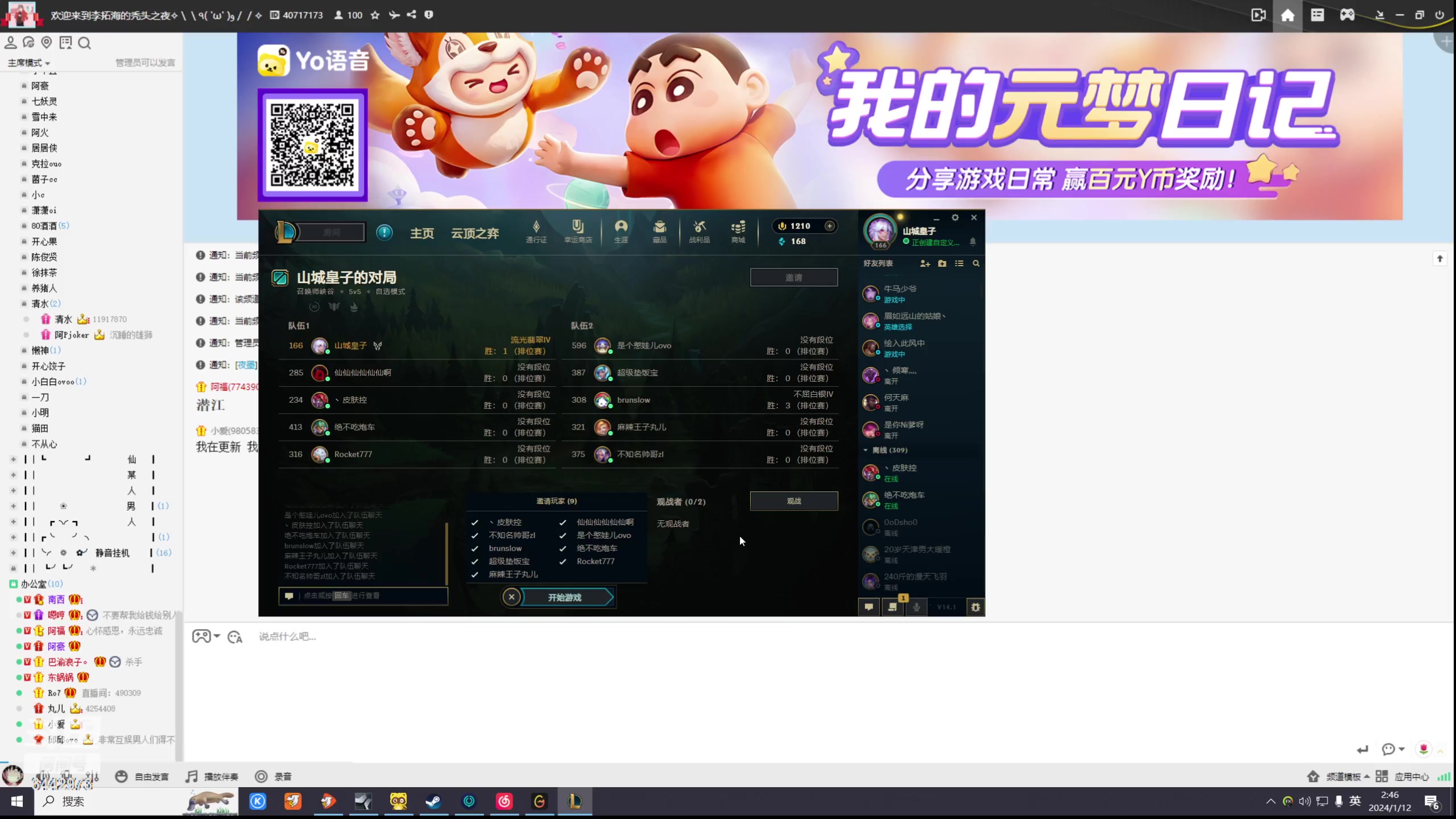Add currency with the plus icon
The width and height of the screenshot is (1456, 819).
click(x=830, y=226)
